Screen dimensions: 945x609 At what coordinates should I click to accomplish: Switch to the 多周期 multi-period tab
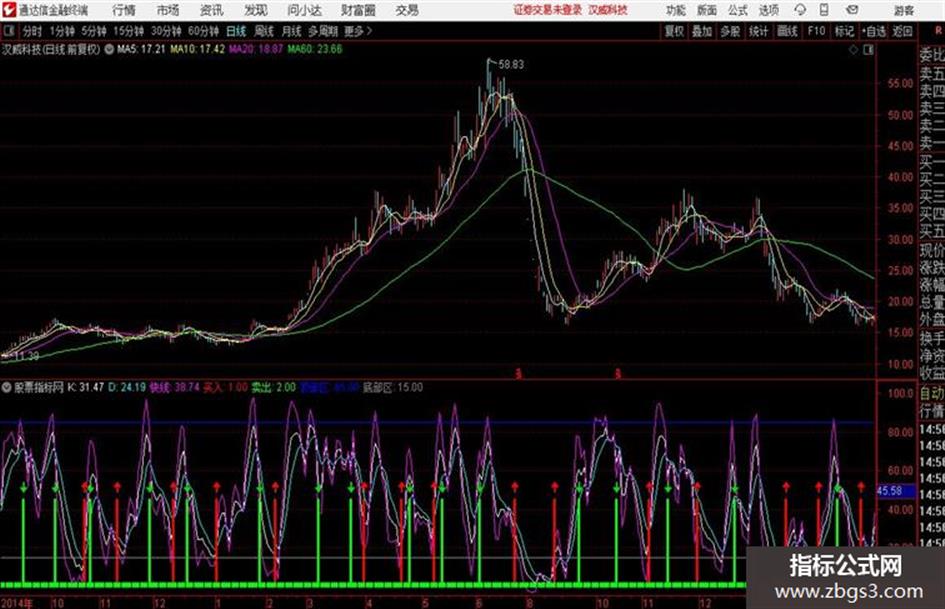(322, 31)
